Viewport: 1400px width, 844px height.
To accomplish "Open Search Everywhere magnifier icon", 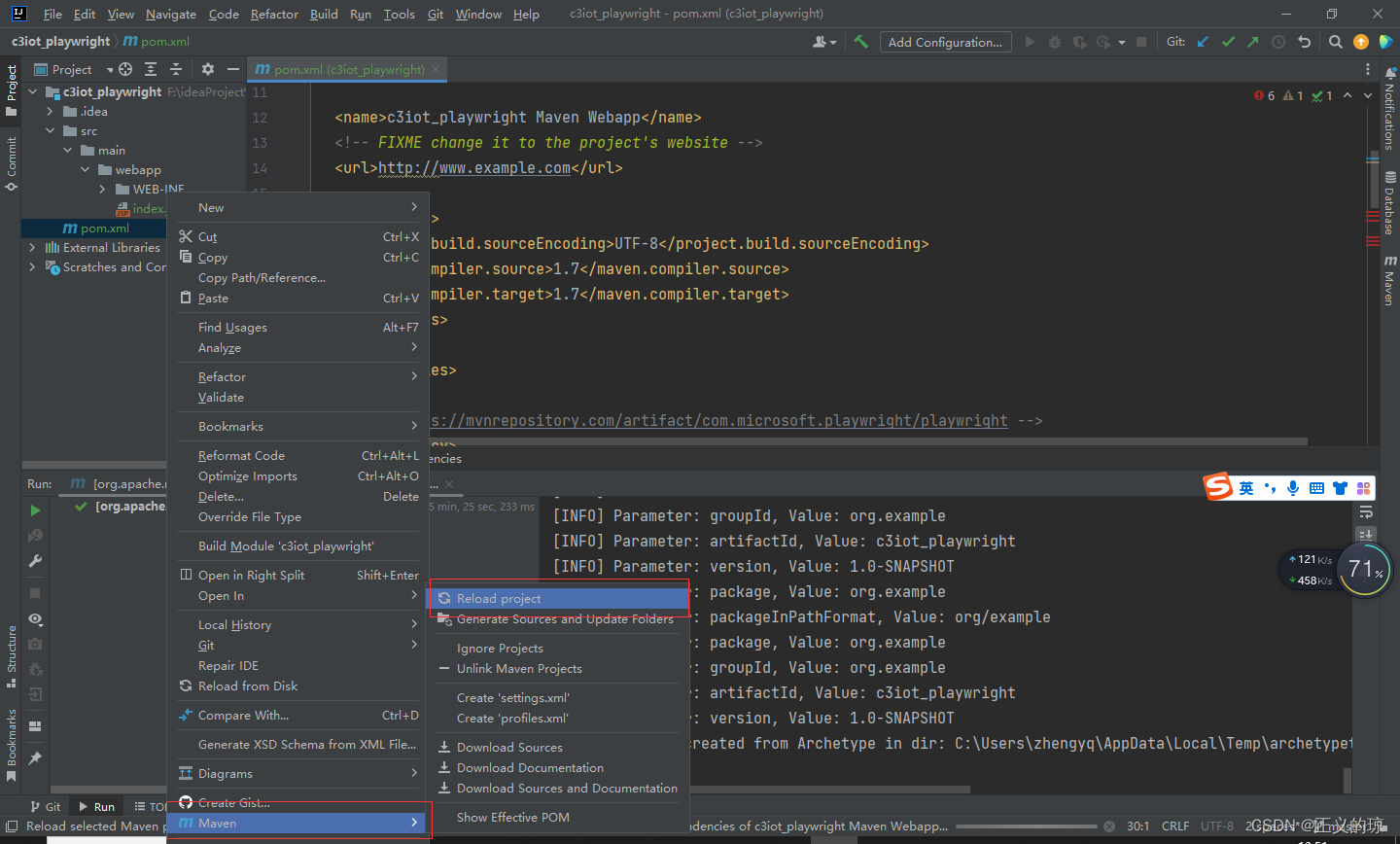I will pos(1336,42).
